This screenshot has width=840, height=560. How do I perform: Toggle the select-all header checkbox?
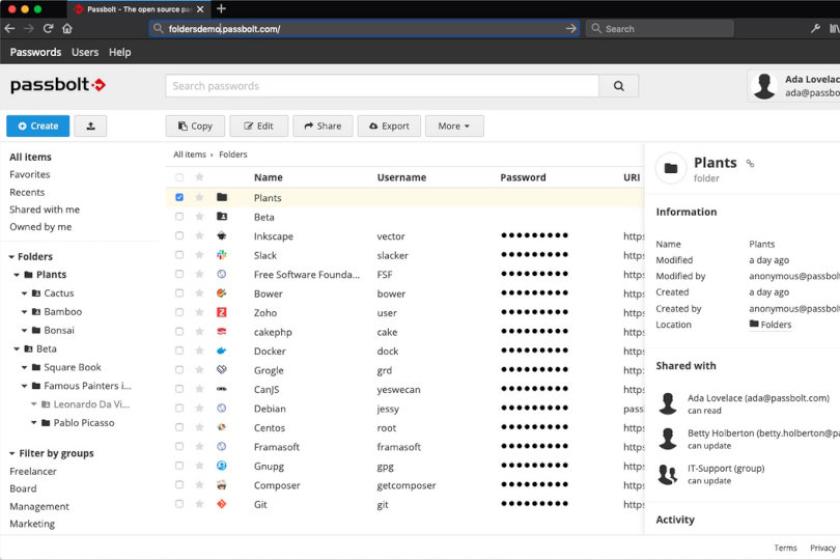pyautogui.click(x=179, y=177)
